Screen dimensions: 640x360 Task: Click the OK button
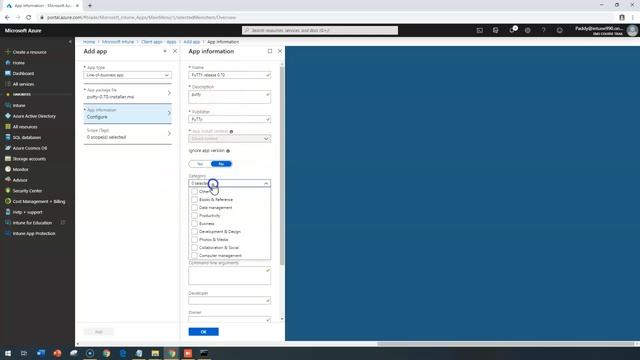[x=203, y=332]
